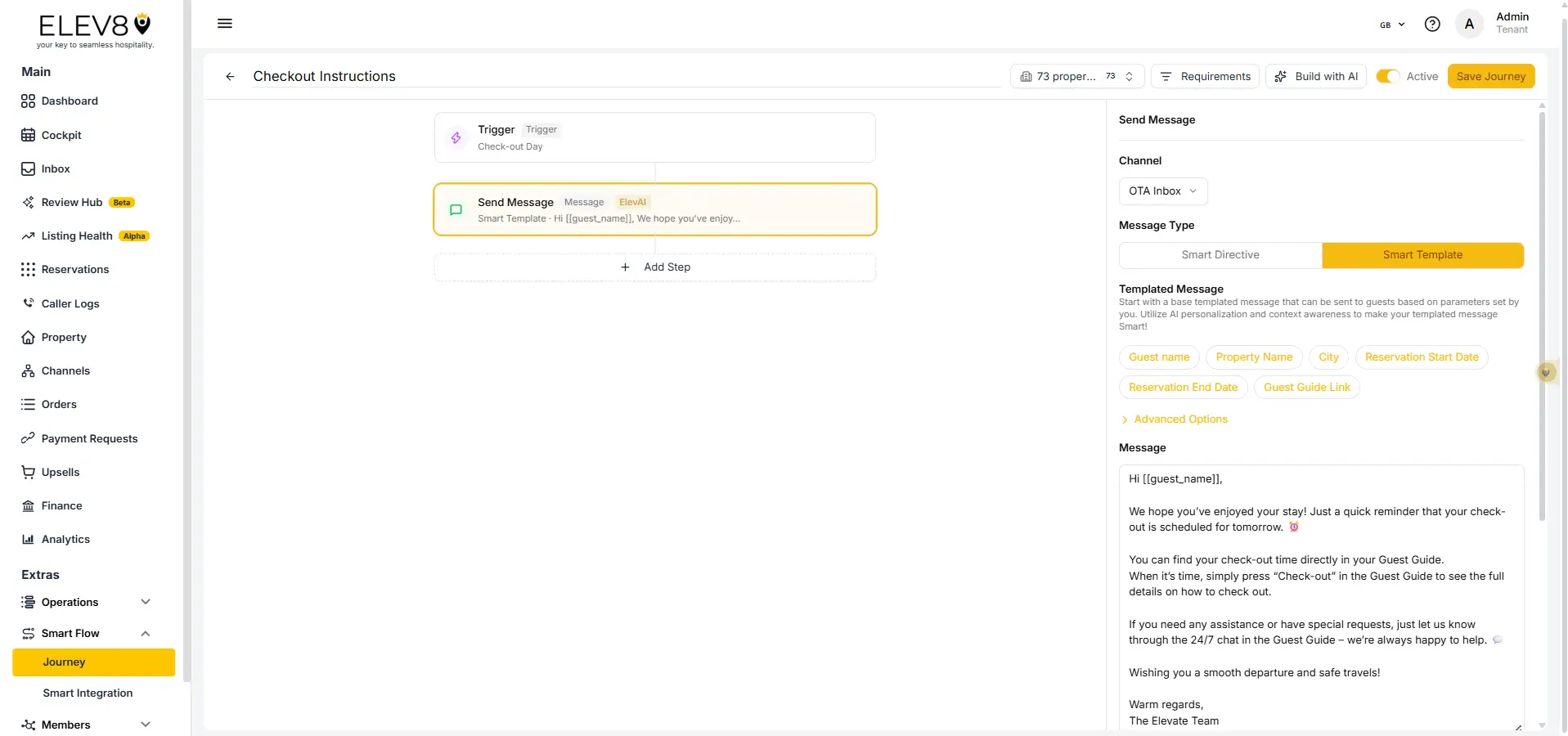Open the GB language dropdown
Image resolution: width=1568 pixels, height=736 pixels.
coord(1392,25)
